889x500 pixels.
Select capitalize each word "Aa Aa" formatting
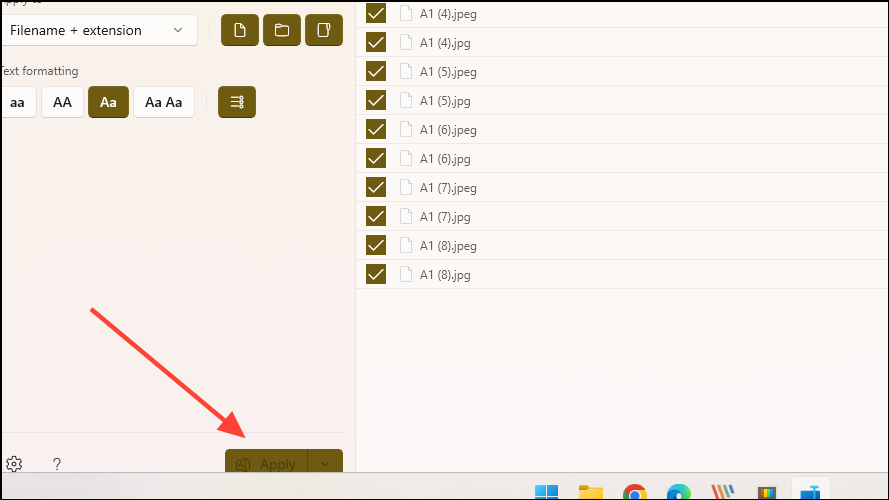pyautogui.click(x=164, y=102)
